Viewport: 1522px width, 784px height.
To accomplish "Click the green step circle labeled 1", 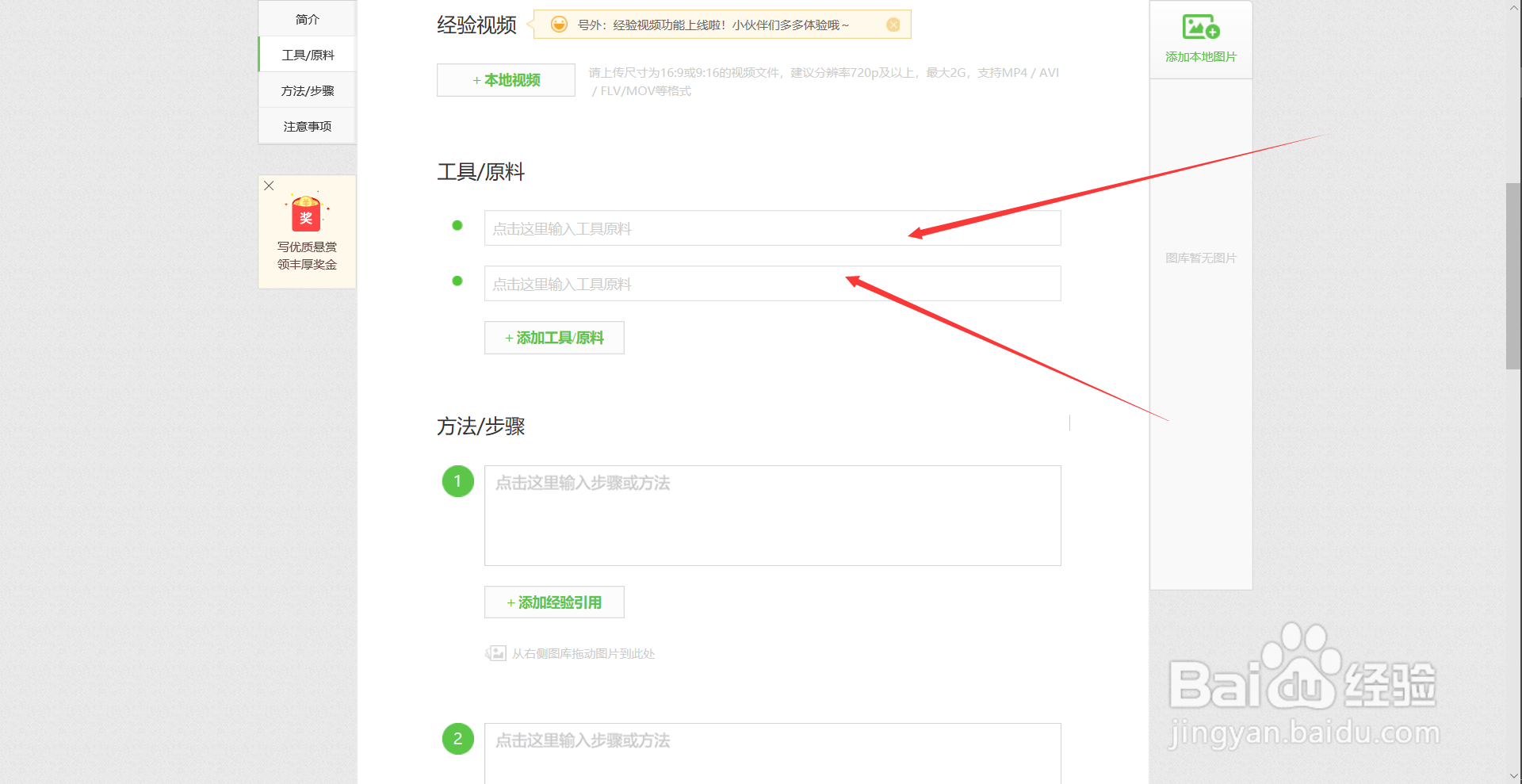I will [457, 481].
